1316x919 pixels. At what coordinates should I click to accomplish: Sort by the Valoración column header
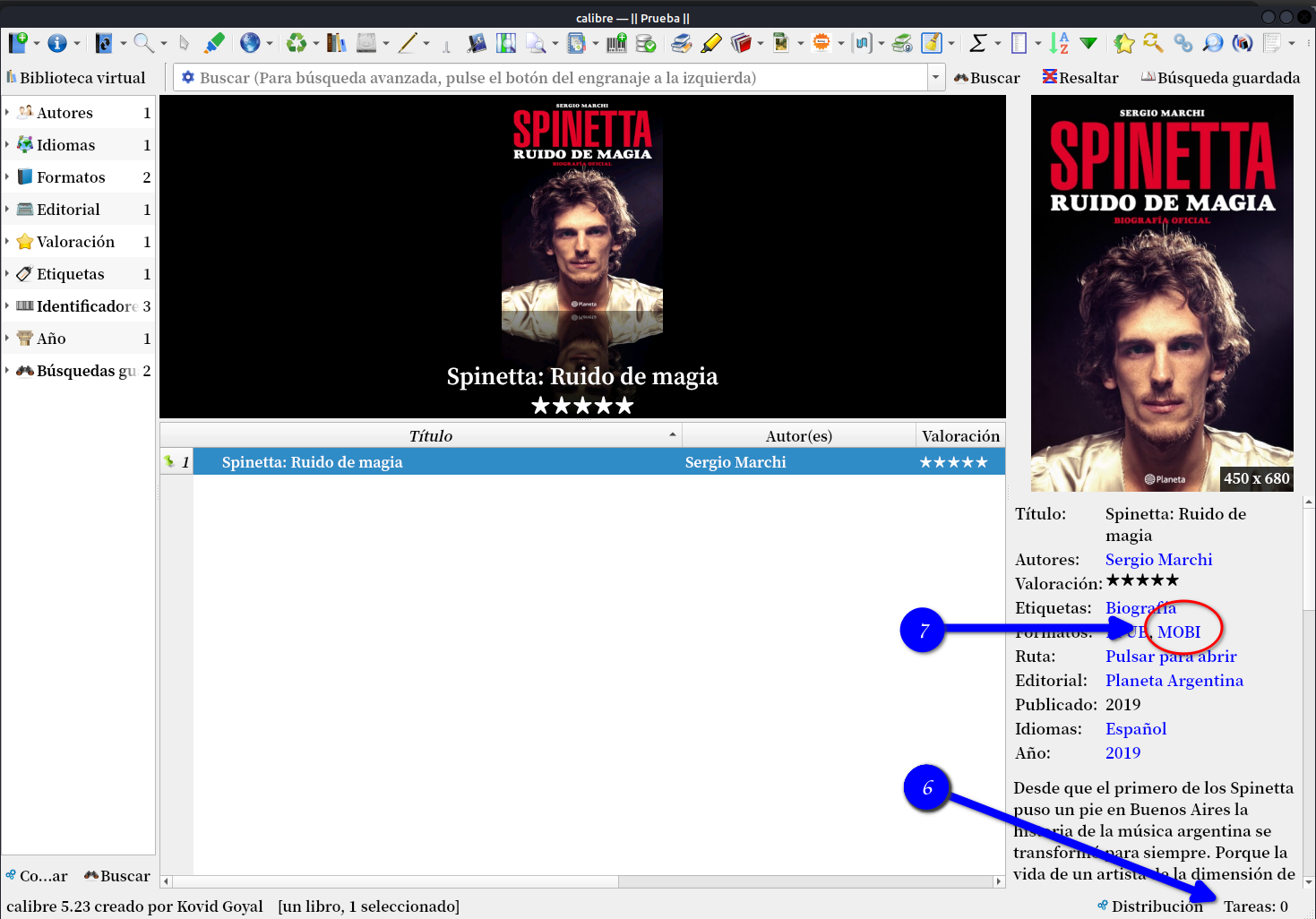960,435
